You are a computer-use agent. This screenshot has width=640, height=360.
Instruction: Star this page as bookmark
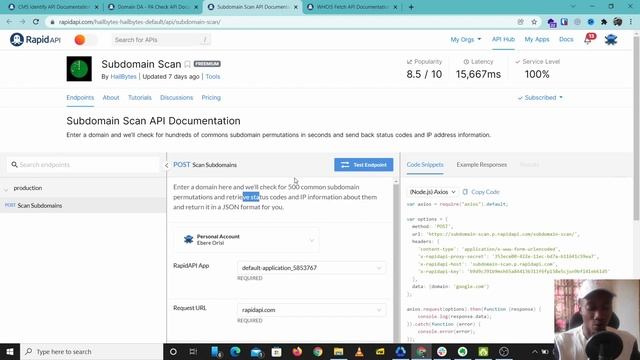click(x=534, y=22)
